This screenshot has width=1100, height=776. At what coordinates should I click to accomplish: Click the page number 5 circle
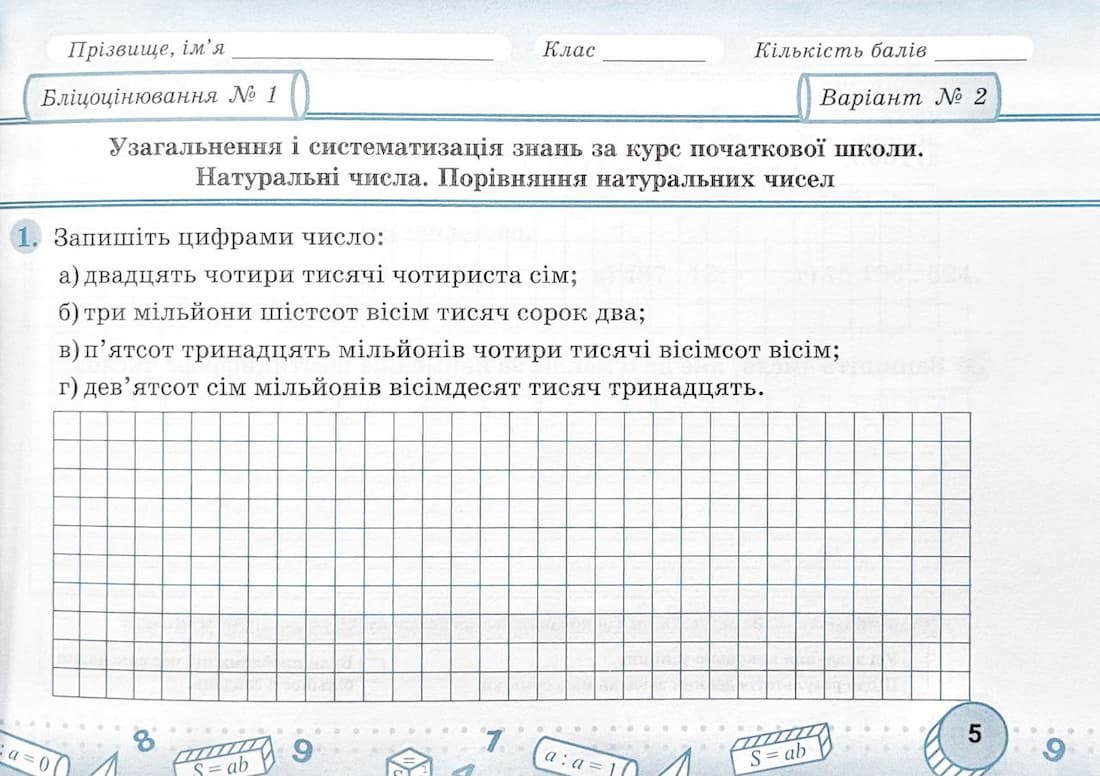coord(974,735)
